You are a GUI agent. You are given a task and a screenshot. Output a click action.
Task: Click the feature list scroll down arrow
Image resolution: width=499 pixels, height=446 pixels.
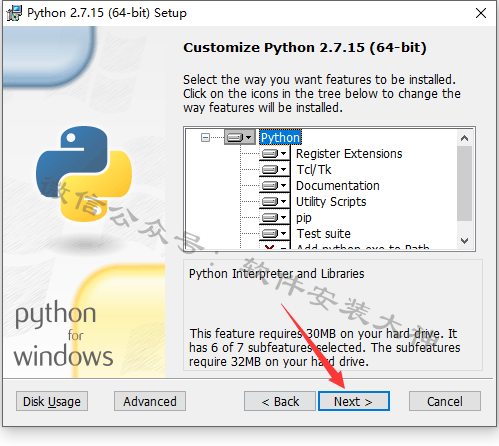coord(464,240)
